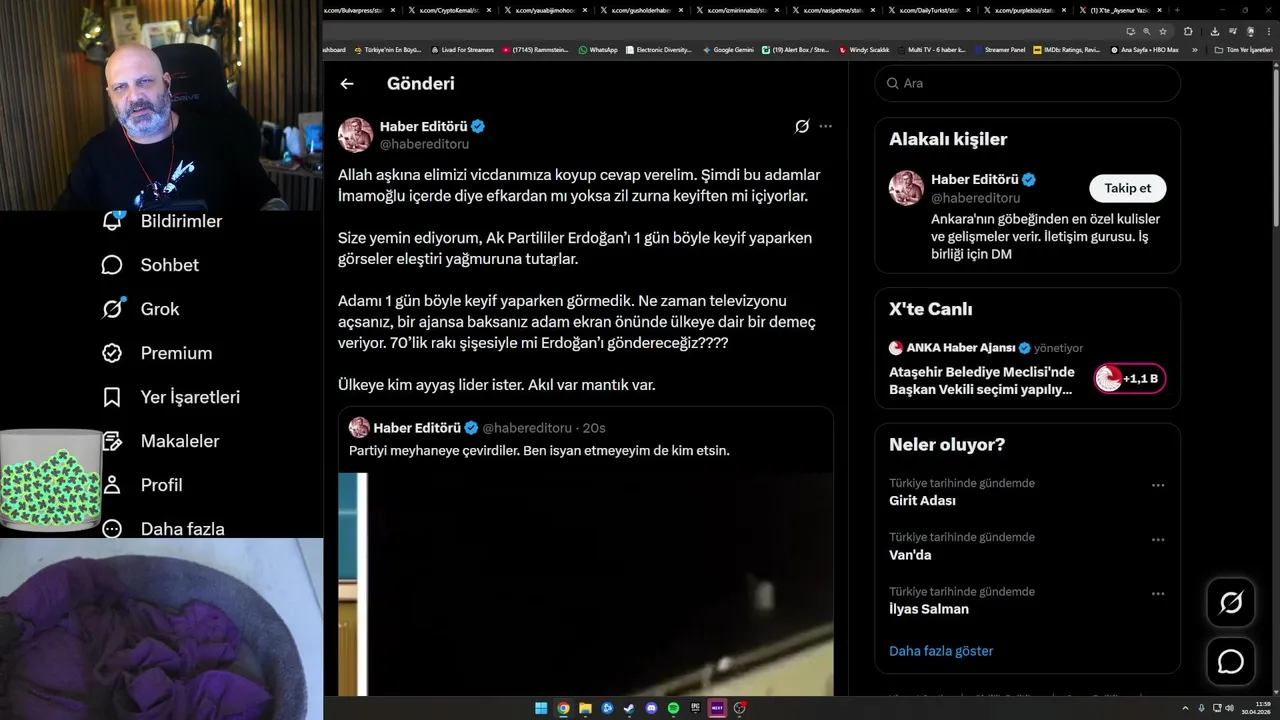The image size is (1280, 720).
Task: Switch to the x.com/gusholderhaber tab
Action: (x=642, y=10)
